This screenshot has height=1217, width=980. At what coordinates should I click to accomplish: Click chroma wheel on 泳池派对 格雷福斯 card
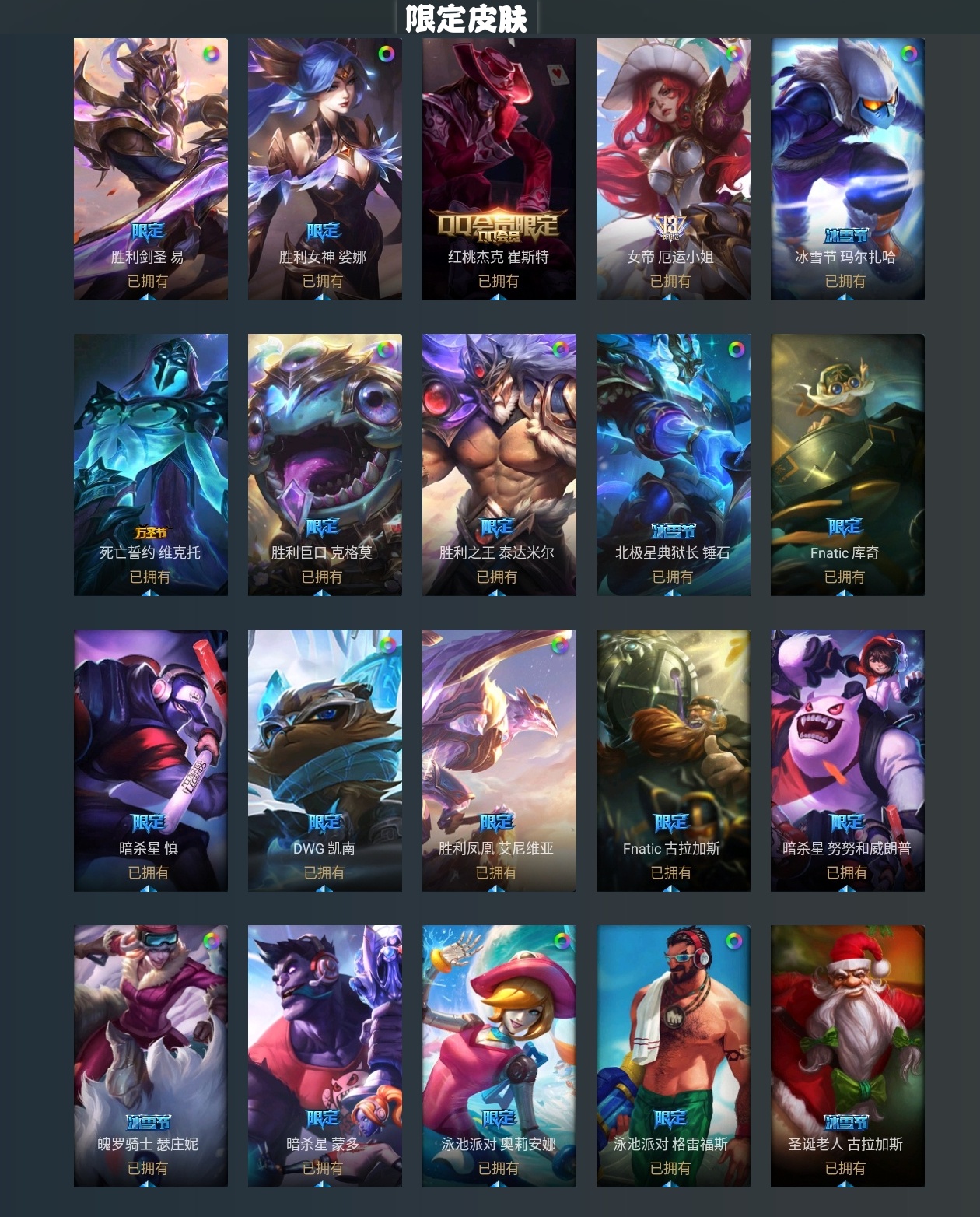[733, 941]
